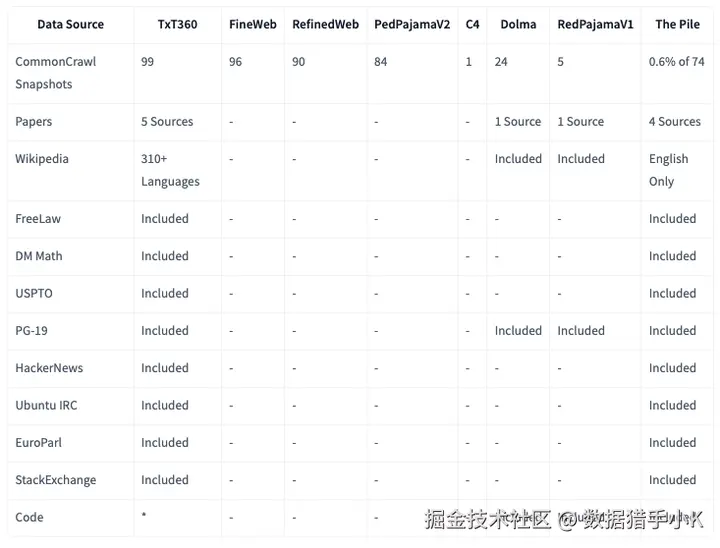The height and width of the screenshot is (548, 720).
Task: Select the Wikipedia row label
Action: pos(42,159)
